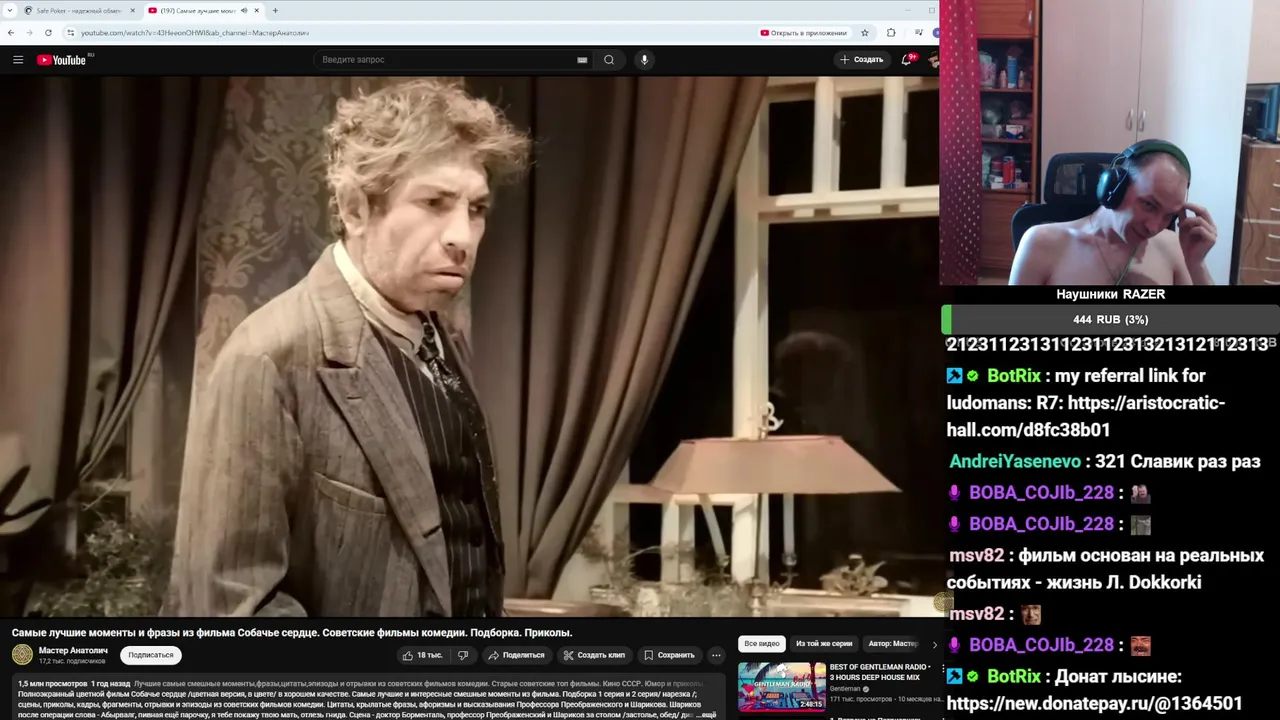Open the new.donatepay.ru link in chat
The image size is (1280, 720).
1095,704
